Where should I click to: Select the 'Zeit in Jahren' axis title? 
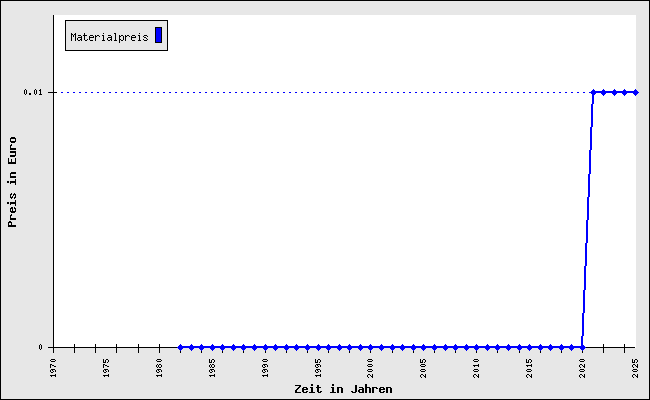click(x=343, y=389)
